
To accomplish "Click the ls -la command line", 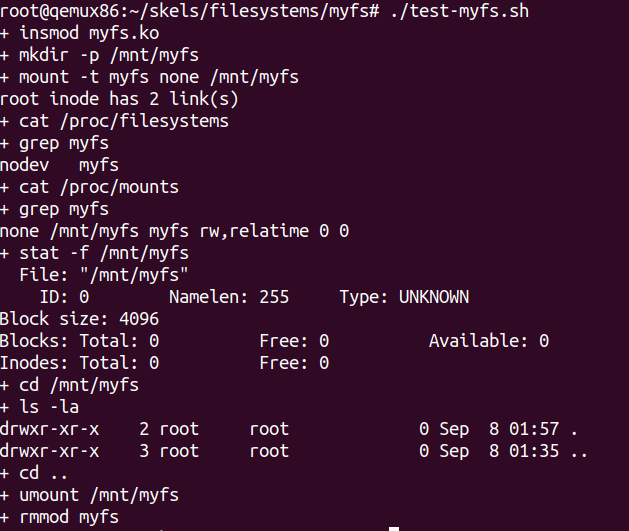I will pos(49,407).
